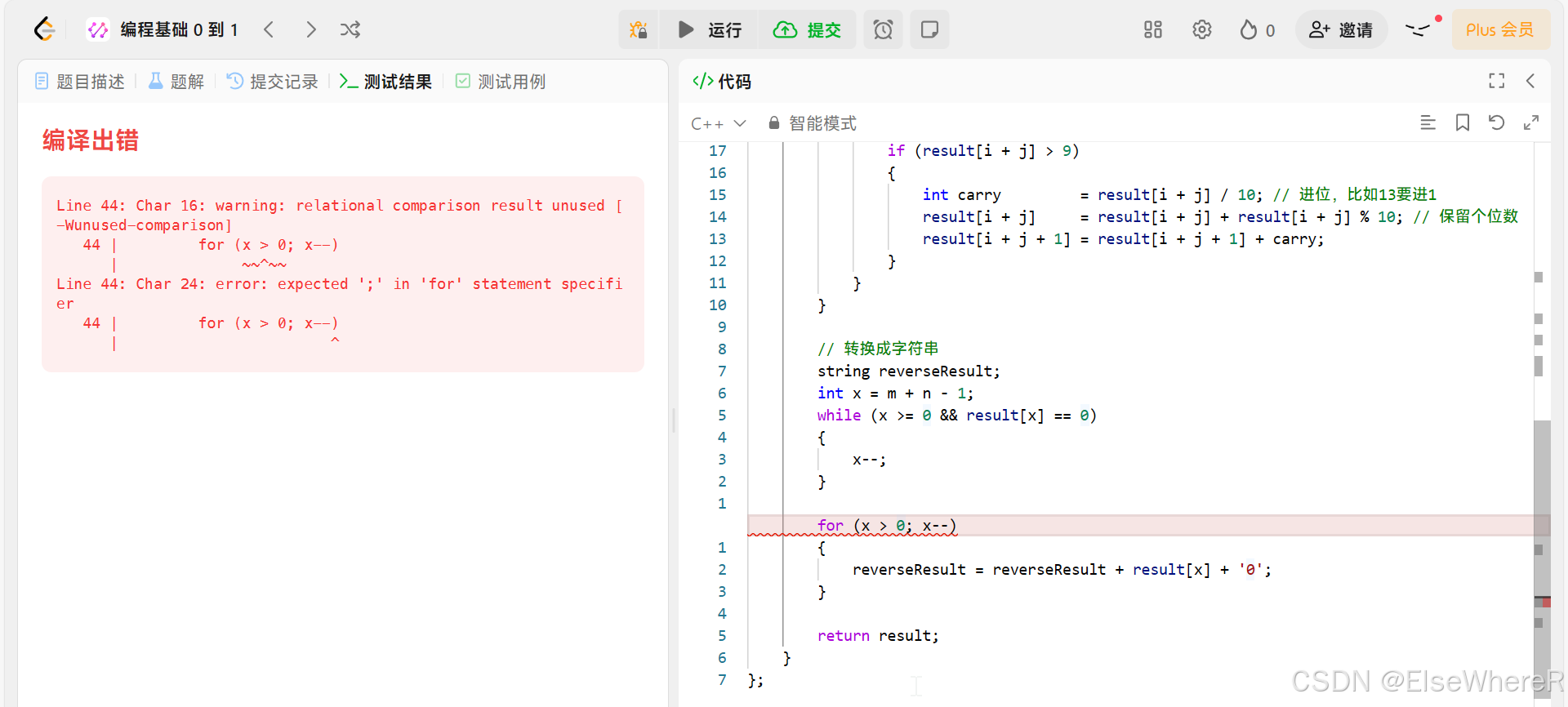Switch to 题目描述 tab
The image size is (1568, 707).
79,82
